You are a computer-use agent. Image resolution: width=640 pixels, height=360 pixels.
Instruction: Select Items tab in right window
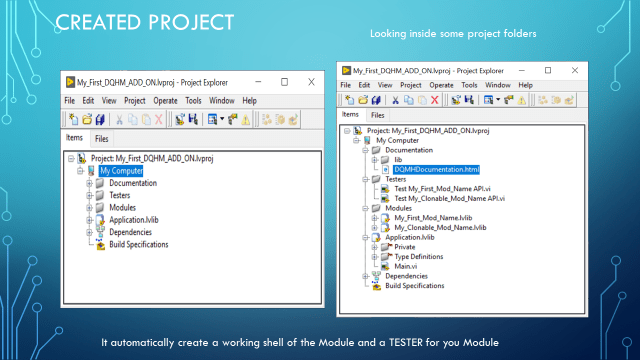350,114
